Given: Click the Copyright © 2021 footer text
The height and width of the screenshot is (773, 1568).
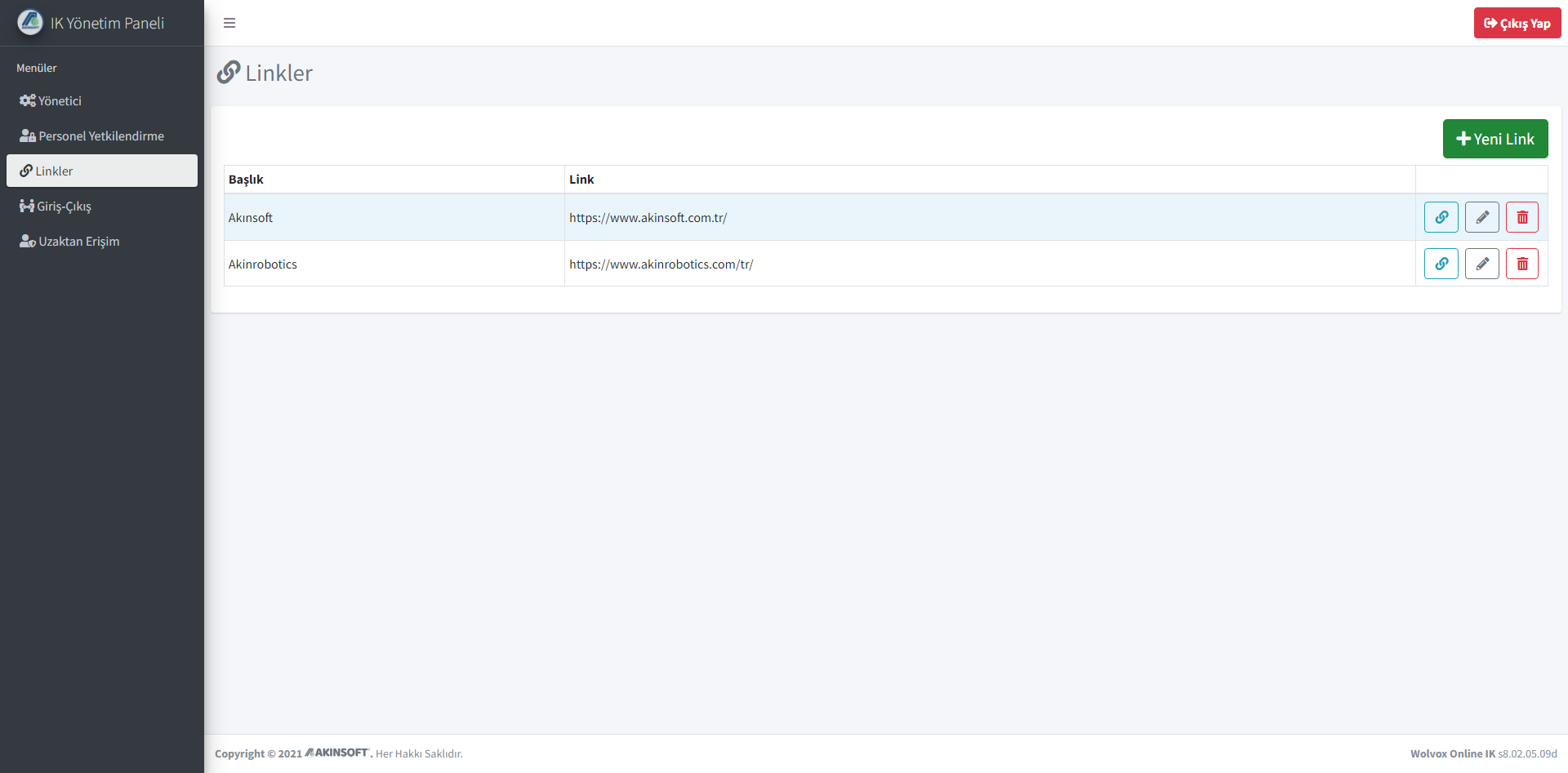Looking at the screenshot, I should (258, 753).
